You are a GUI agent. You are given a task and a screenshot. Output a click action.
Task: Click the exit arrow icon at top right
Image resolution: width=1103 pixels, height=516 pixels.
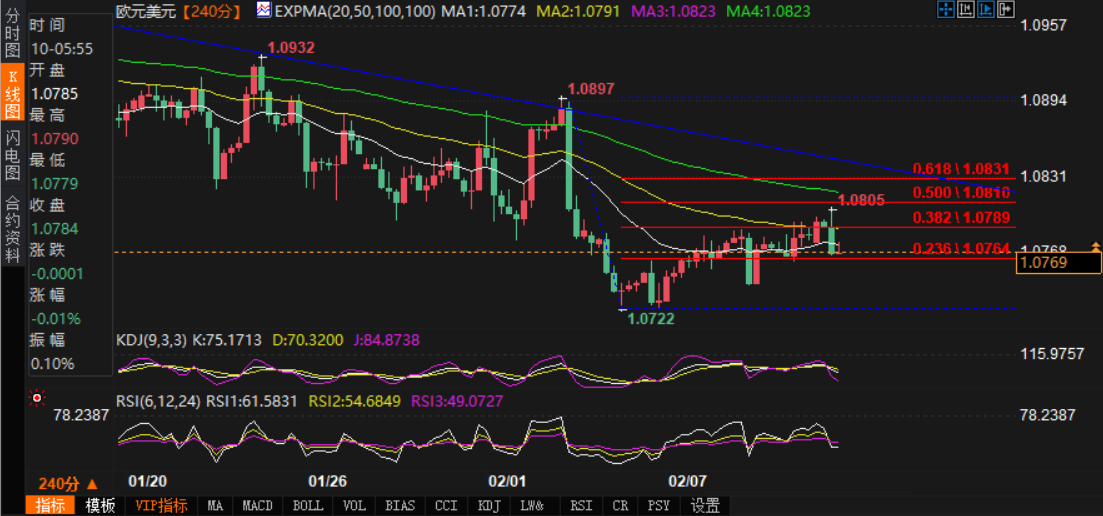(1007, 10)
